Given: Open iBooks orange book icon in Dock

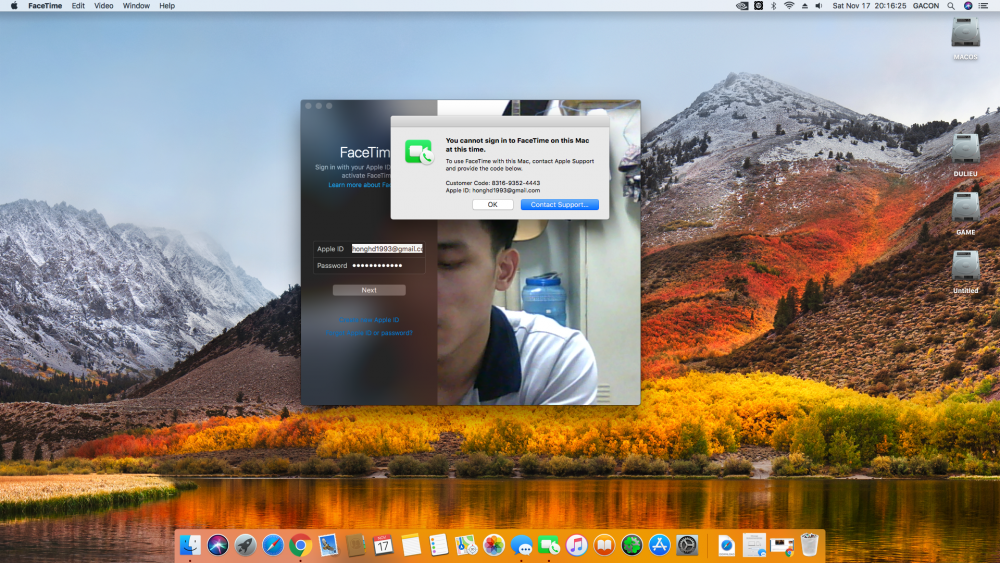Looking at the screenshot, I should (x=604, y=545).
